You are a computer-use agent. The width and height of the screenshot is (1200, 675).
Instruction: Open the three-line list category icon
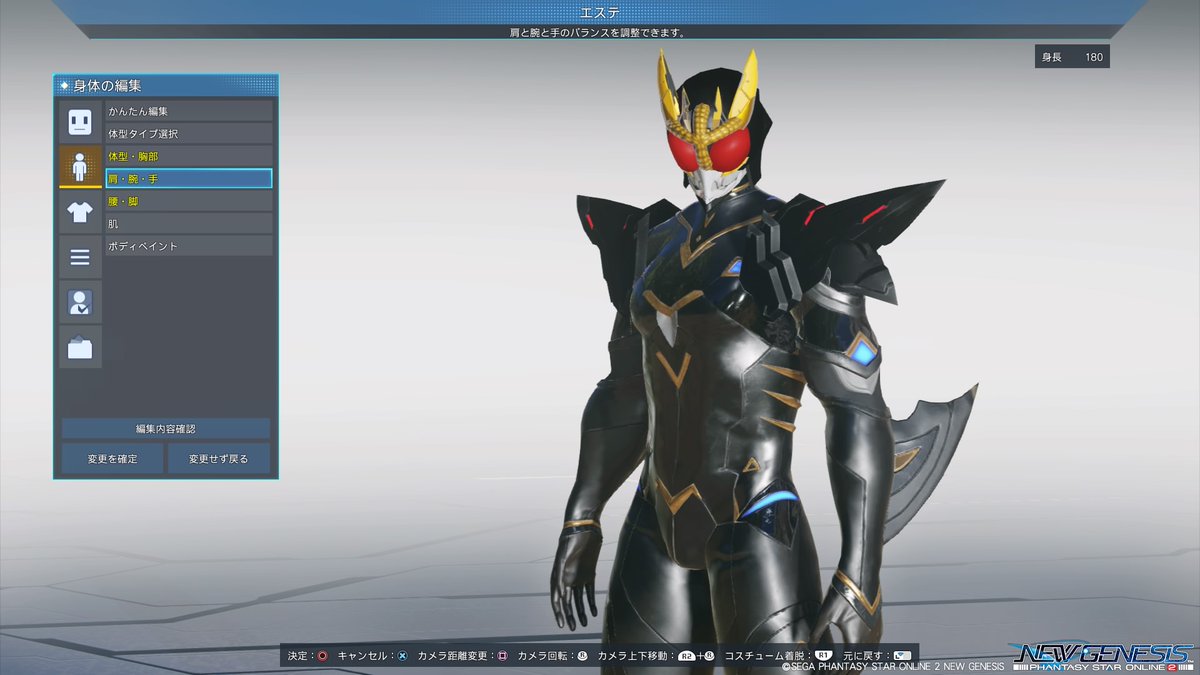point(80,258)
